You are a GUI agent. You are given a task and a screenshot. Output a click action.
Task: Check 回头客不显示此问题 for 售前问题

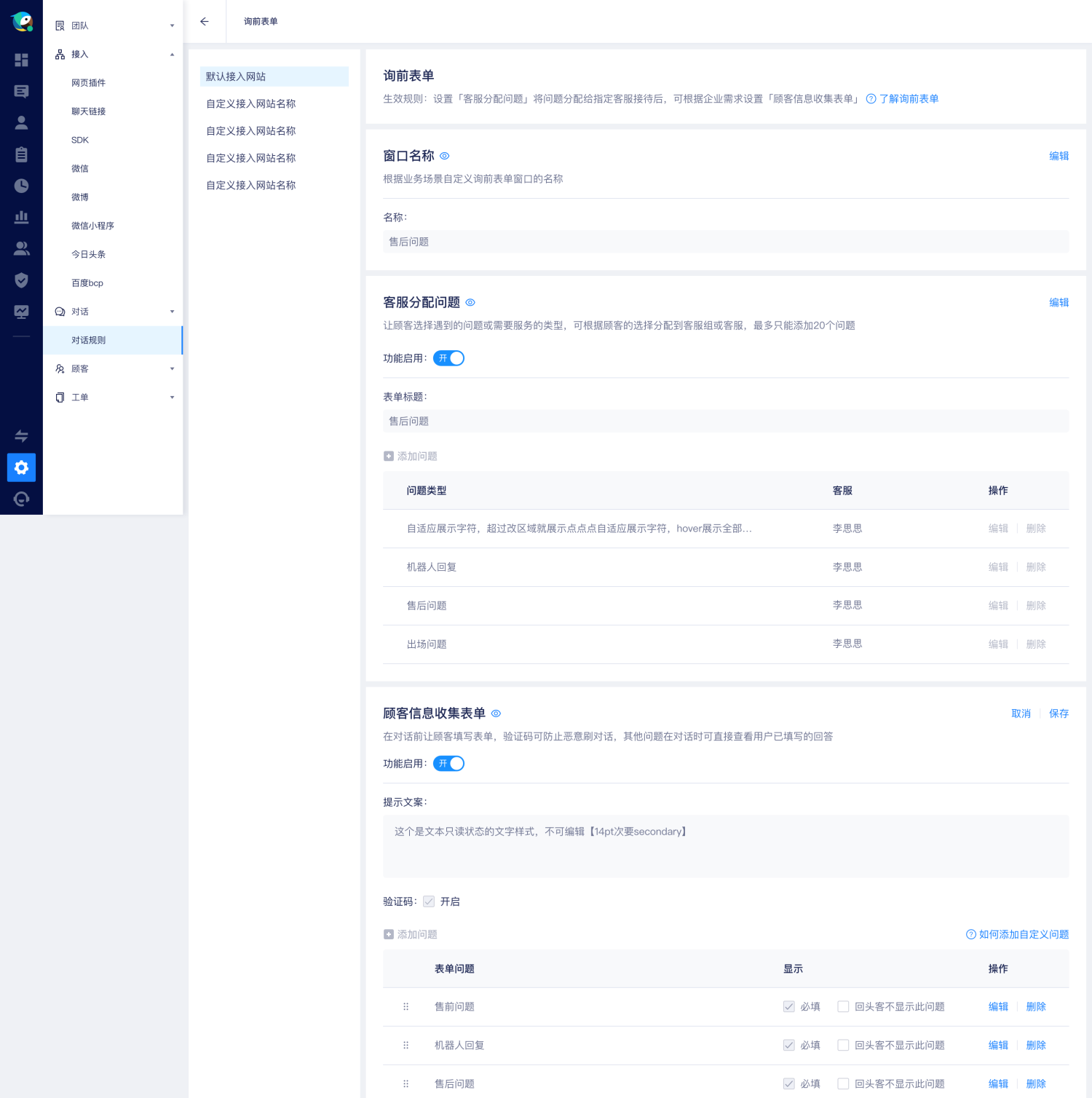[x=843, y=1007]
